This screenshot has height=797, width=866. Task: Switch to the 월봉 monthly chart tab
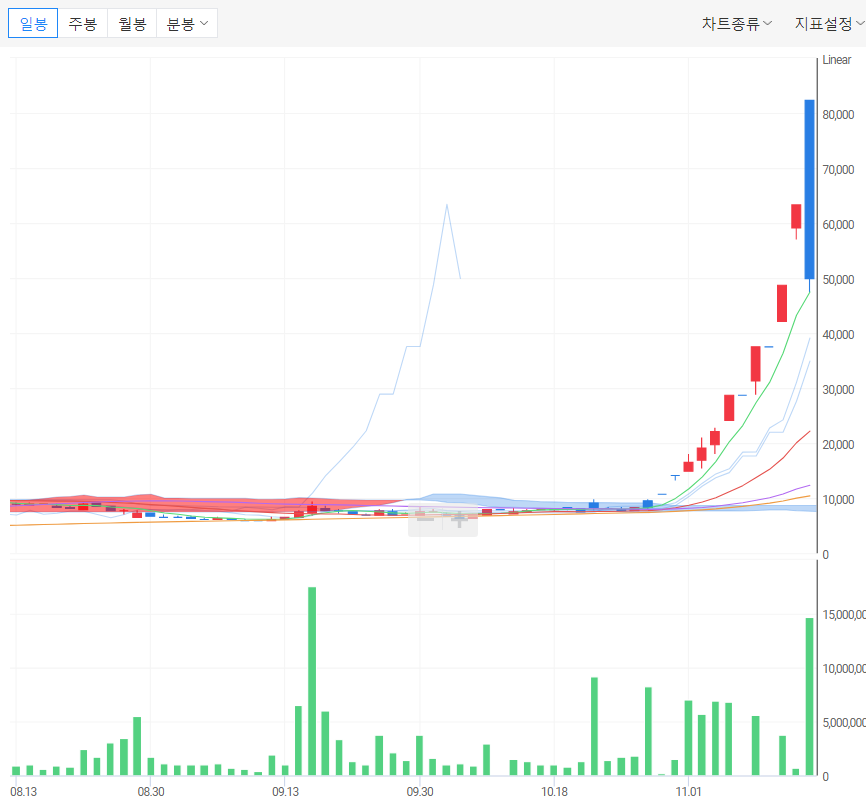coord(132,23)
